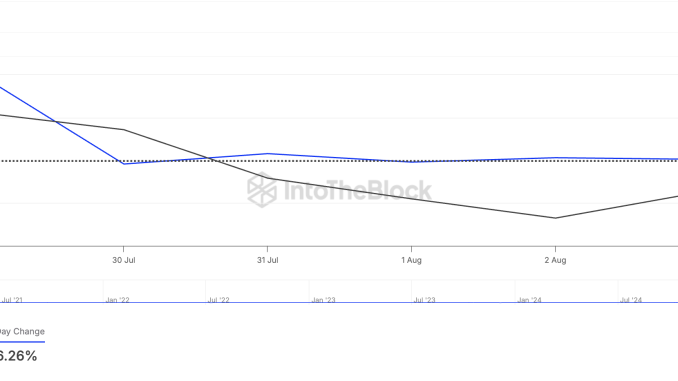Click the black line's lowest point at 2 Aug
Viewport: 678px width, 381px height.
[x=555, y=218]
